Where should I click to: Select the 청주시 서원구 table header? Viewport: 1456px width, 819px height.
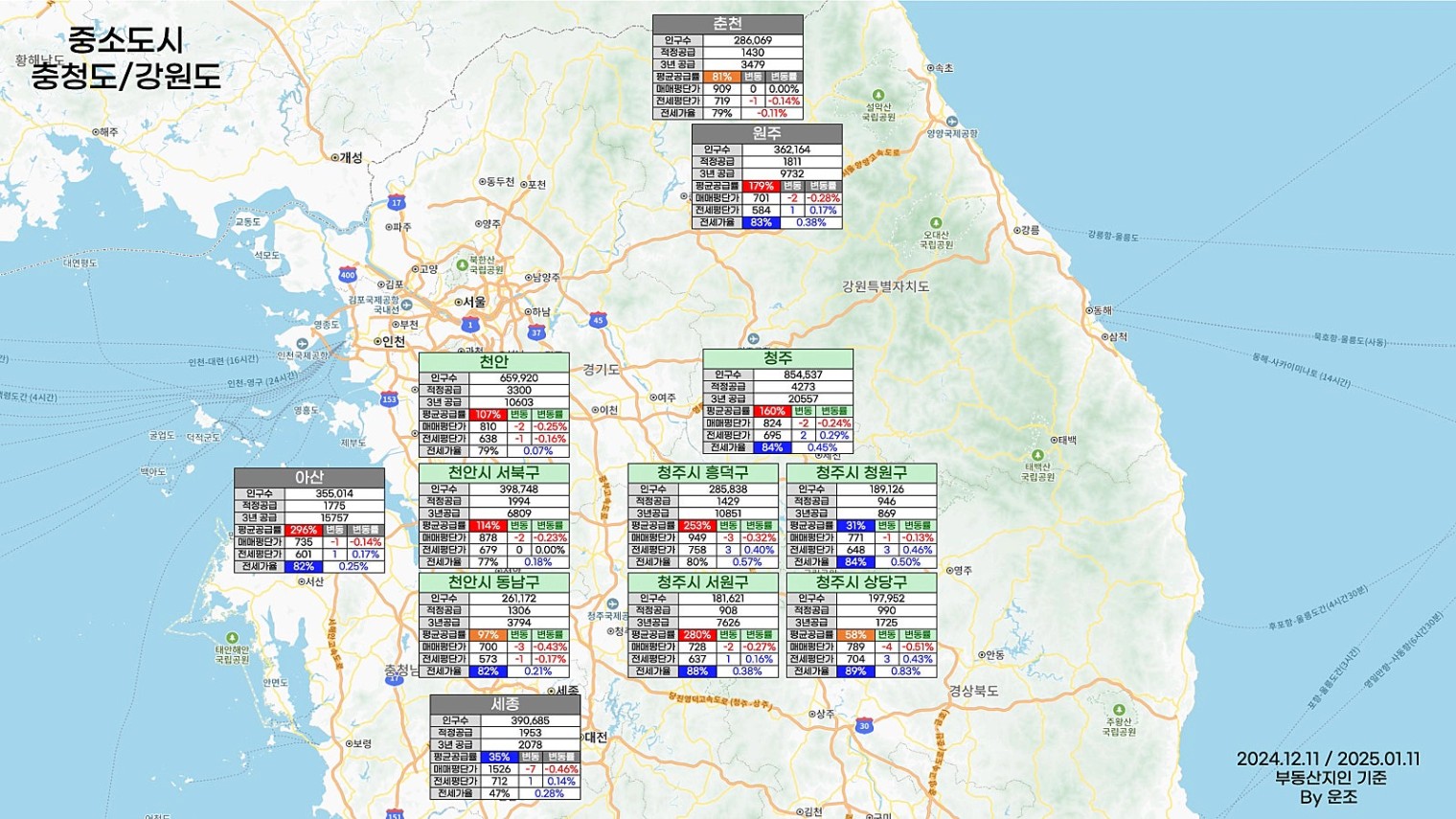click(703, 581)
